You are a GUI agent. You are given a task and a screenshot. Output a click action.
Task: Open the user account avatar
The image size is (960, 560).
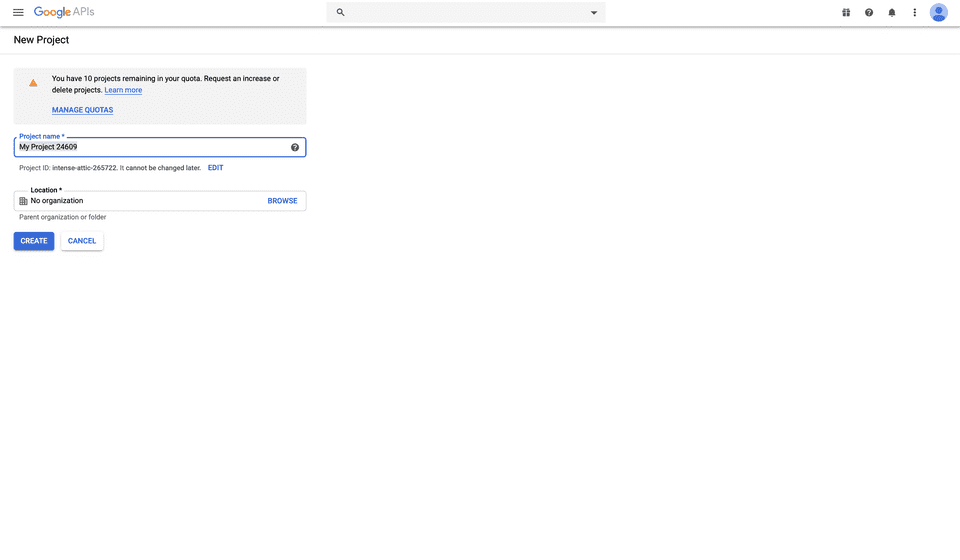[939, 12]
